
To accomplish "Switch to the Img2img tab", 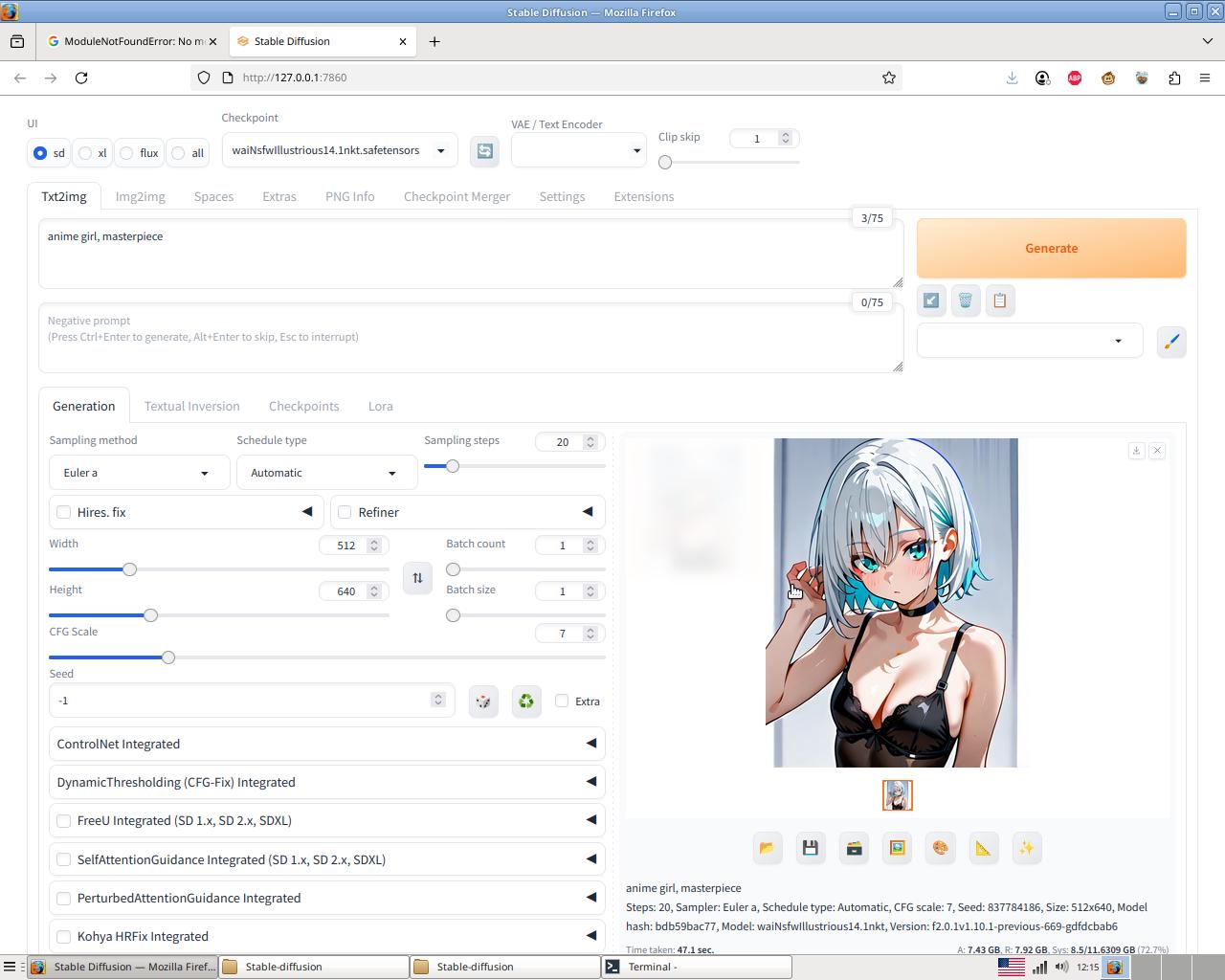I will coord(140,197).
